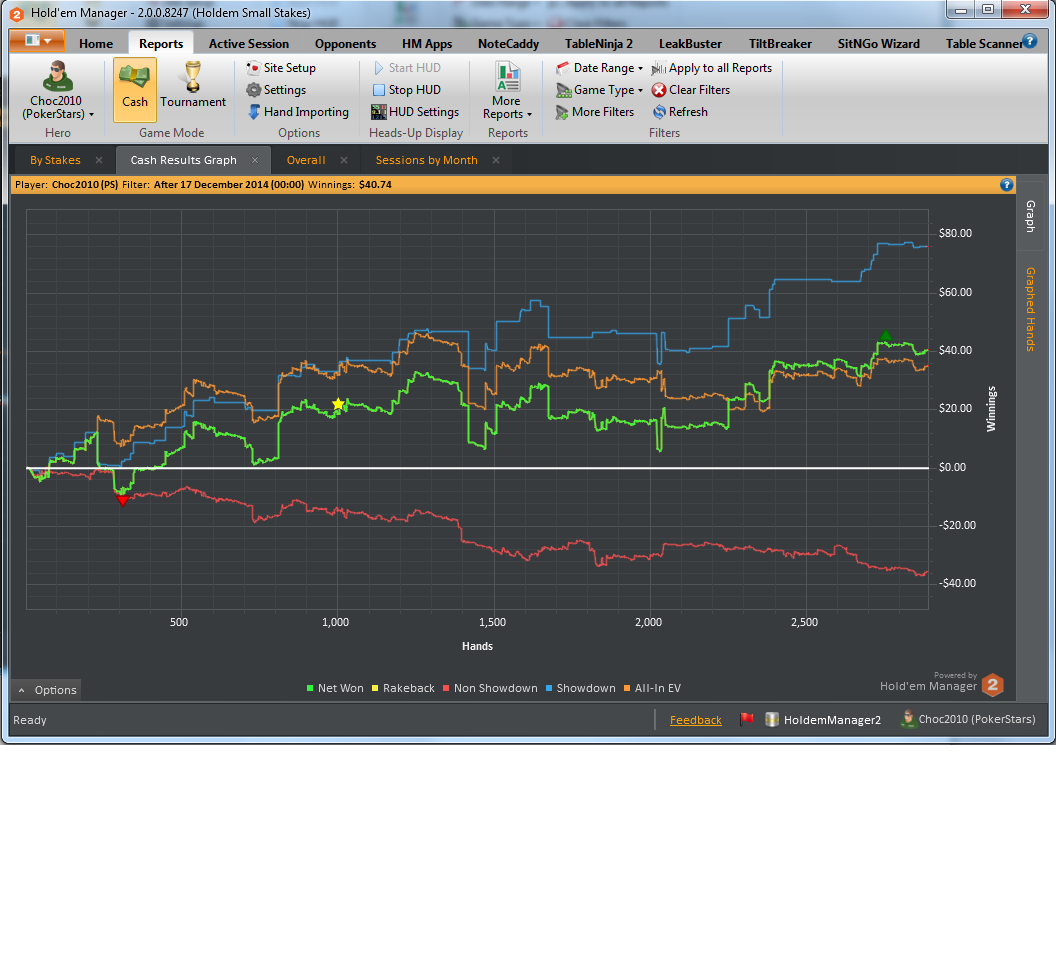Viewport: 1056px width, 960px height.
Task: Open More Filters
Action: pyautogui.click(x=595, y=112)
